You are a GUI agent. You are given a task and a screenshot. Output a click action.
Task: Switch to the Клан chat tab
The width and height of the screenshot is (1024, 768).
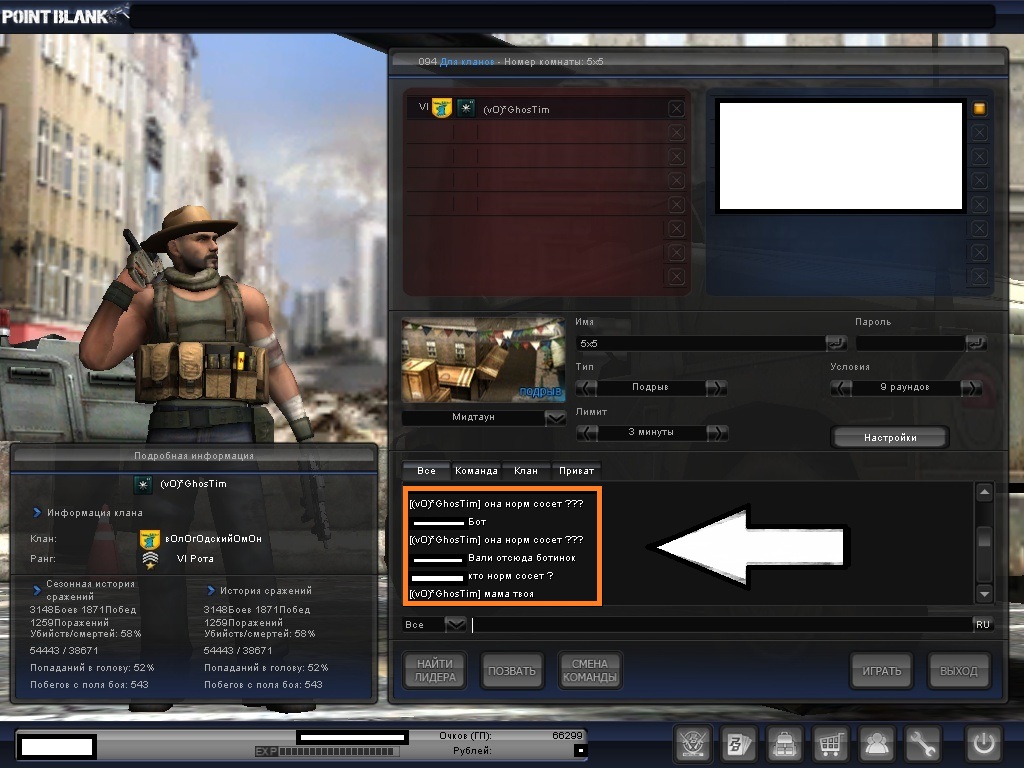point(525,470)
